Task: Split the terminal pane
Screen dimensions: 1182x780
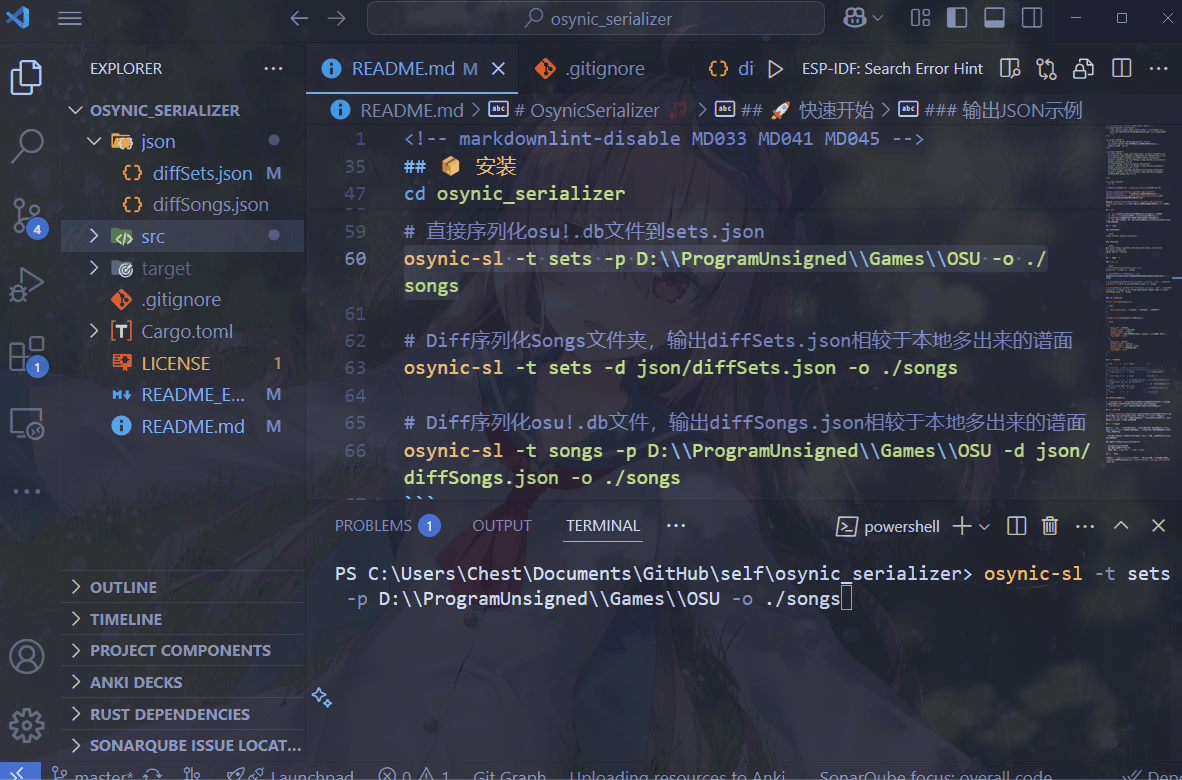Action: 1016,526
